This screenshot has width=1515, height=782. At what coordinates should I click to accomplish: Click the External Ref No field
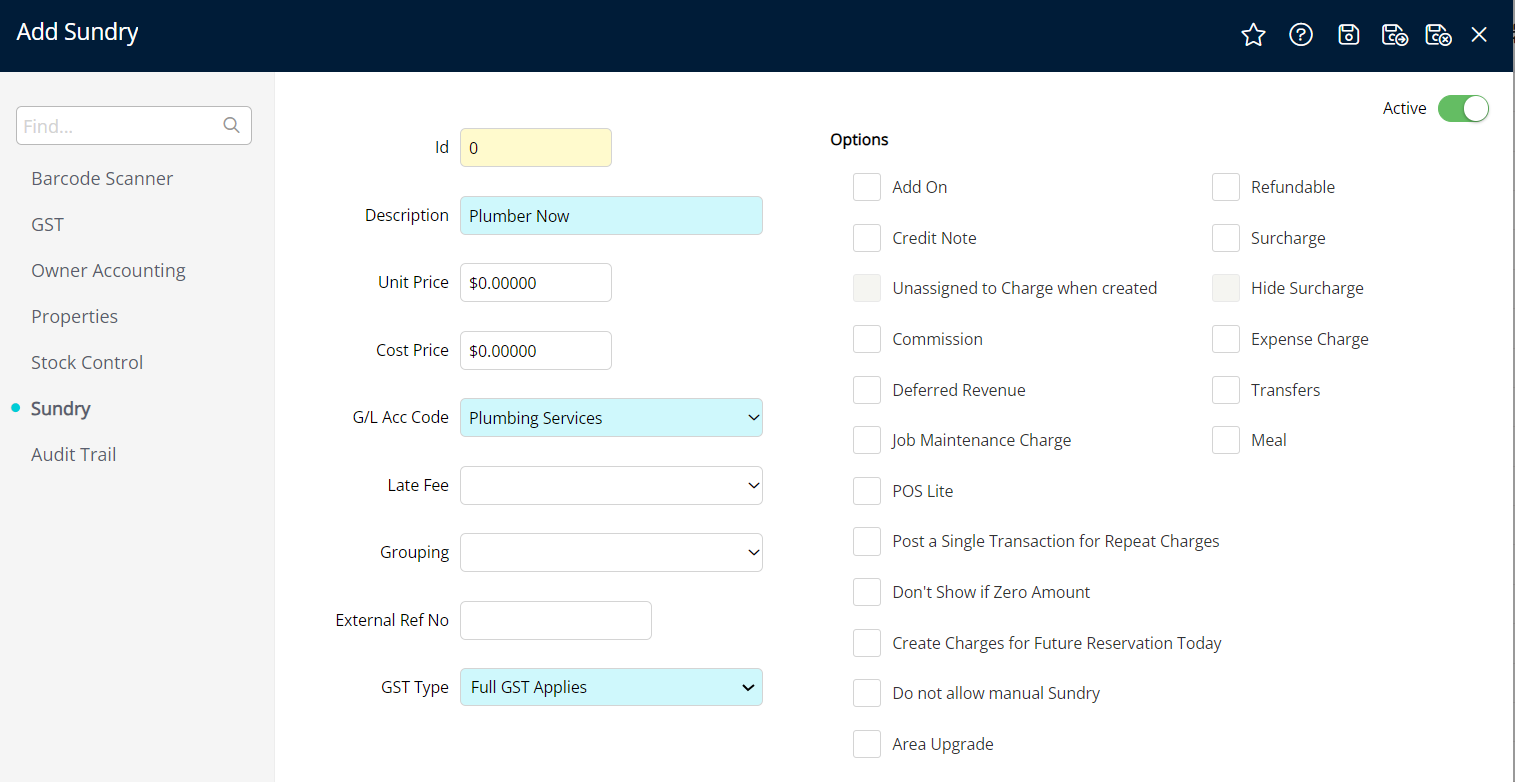(x=555, y=620)
